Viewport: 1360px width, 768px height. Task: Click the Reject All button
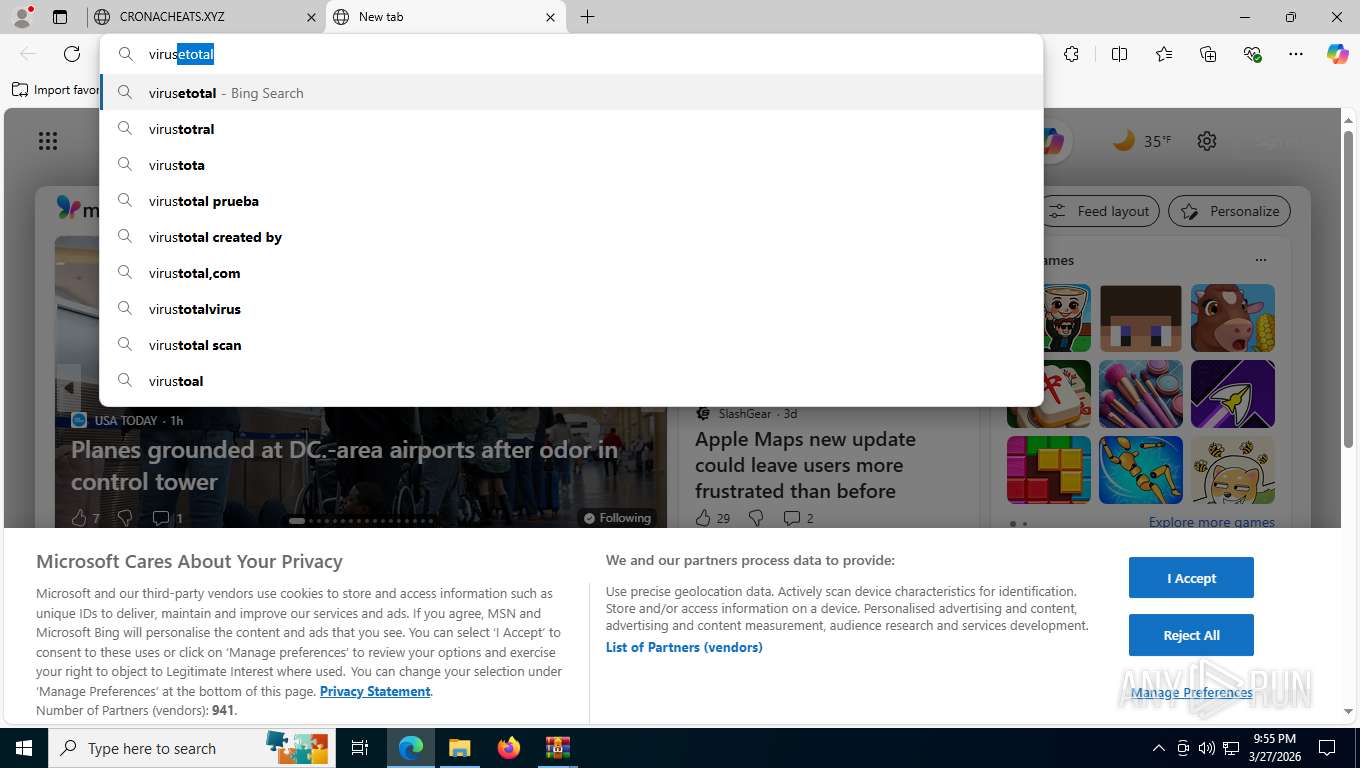1191,635
